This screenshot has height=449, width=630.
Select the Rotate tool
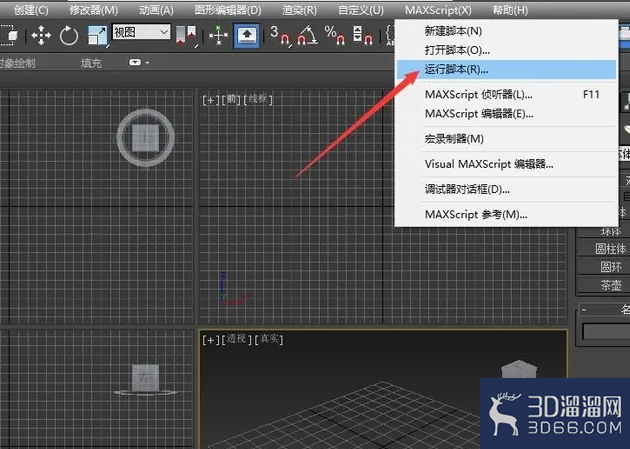[69, 35]
